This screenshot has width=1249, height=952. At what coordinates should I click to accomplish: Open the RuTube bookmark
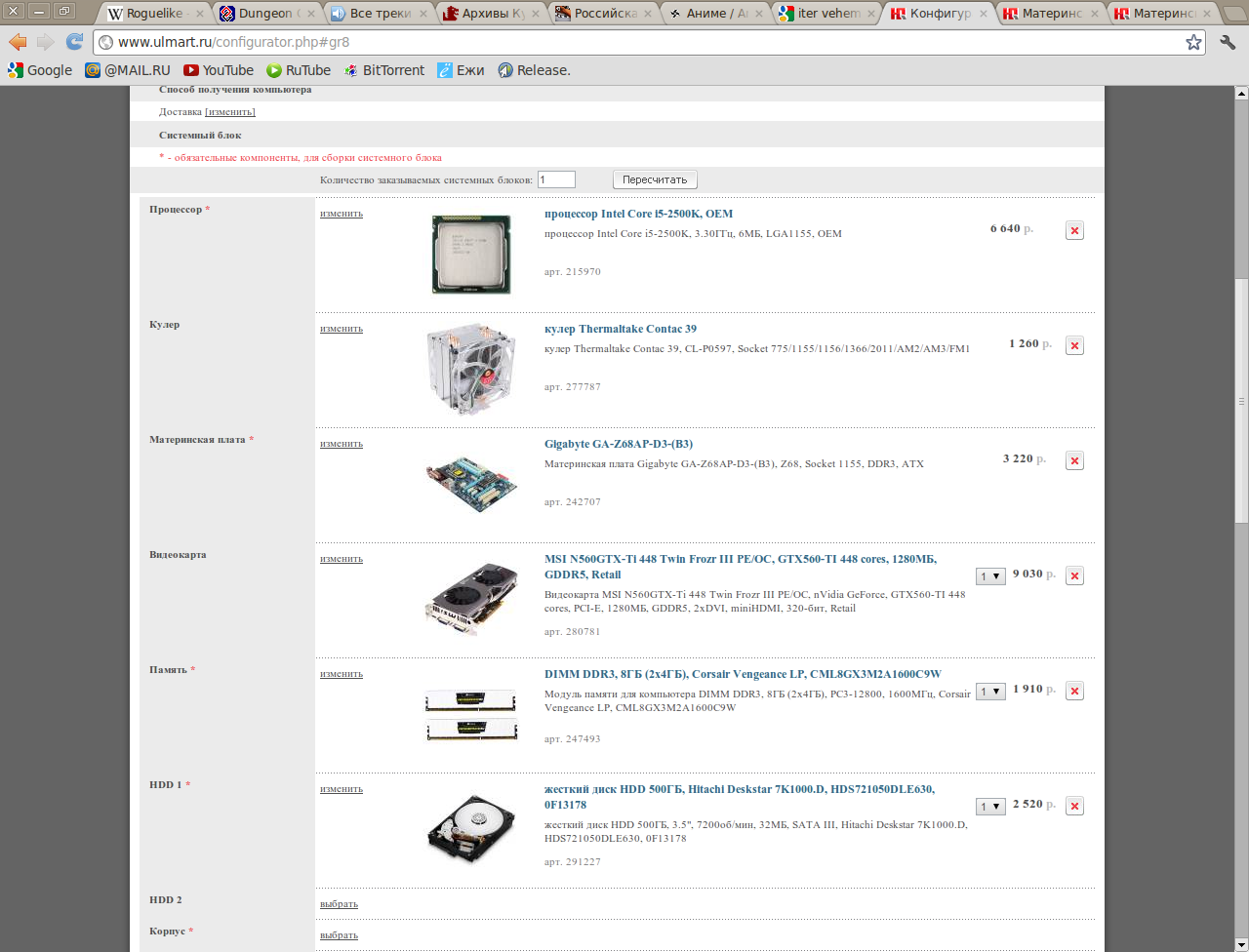coord(299,70)
